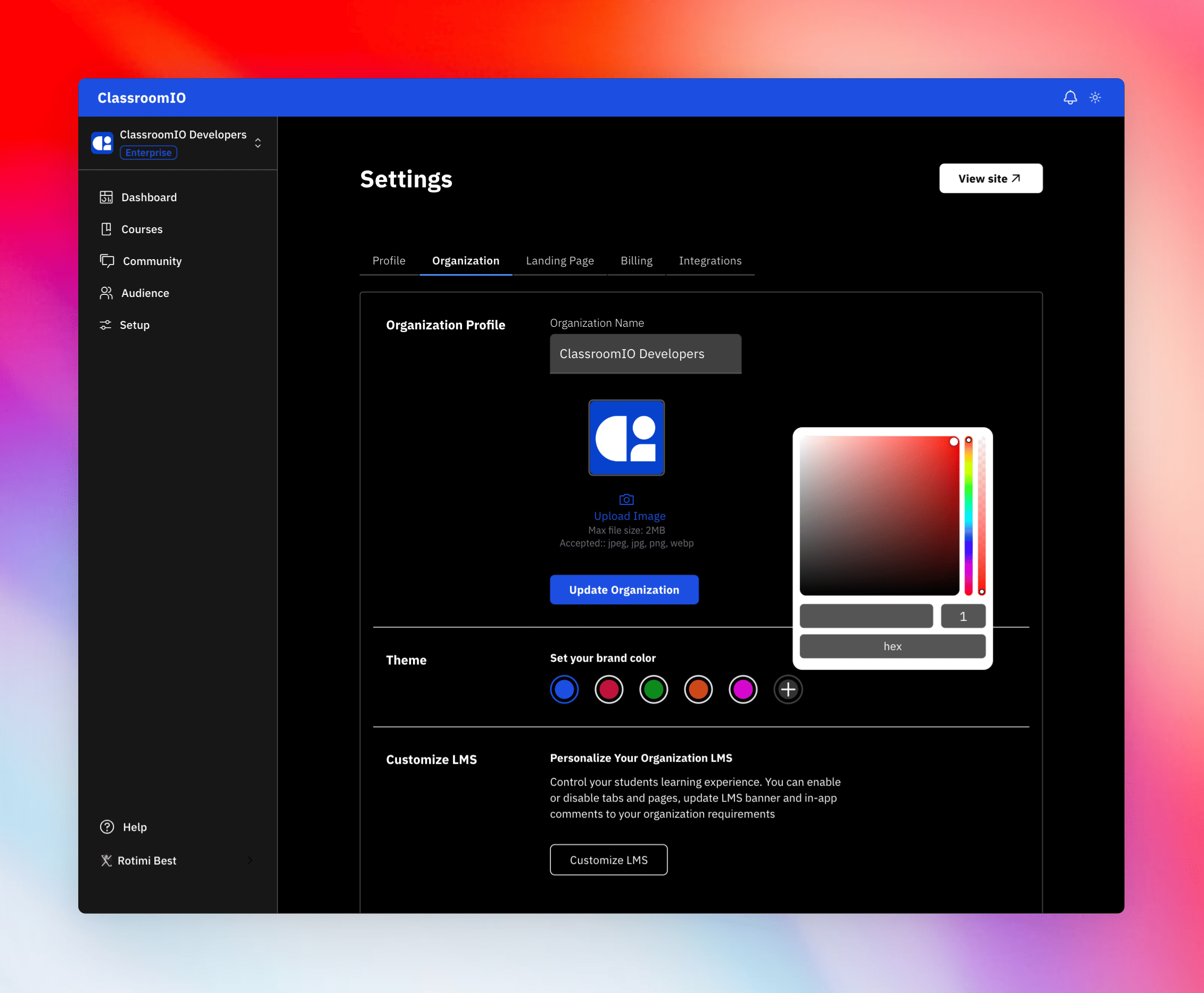The image size is (1204, 993).
Task: Switch to the Billing tab
Action: [636, 260]
